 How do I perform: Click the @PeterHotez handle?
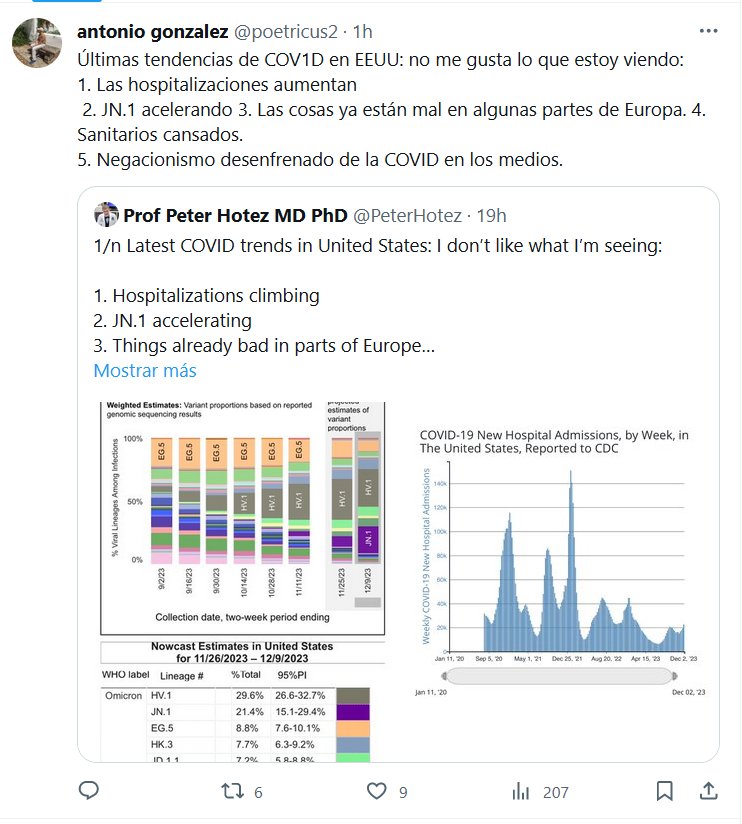[x=407, y=215]
